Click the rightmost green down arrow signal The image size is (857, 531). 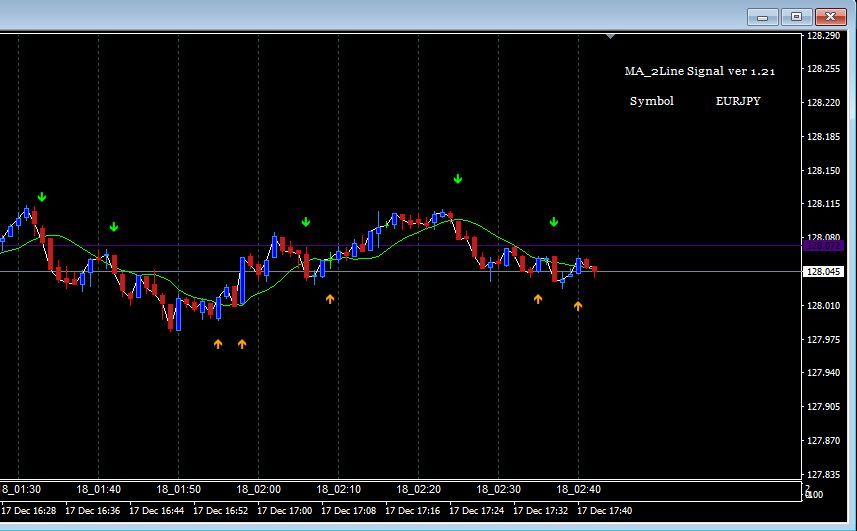point(554,222)
